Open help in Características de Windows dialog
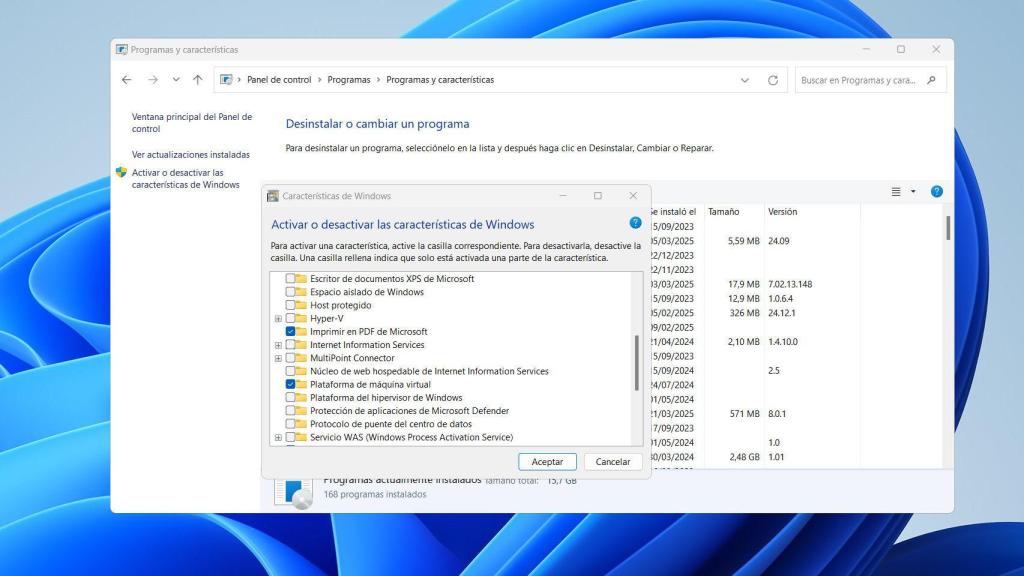 [x=635, y=223]
